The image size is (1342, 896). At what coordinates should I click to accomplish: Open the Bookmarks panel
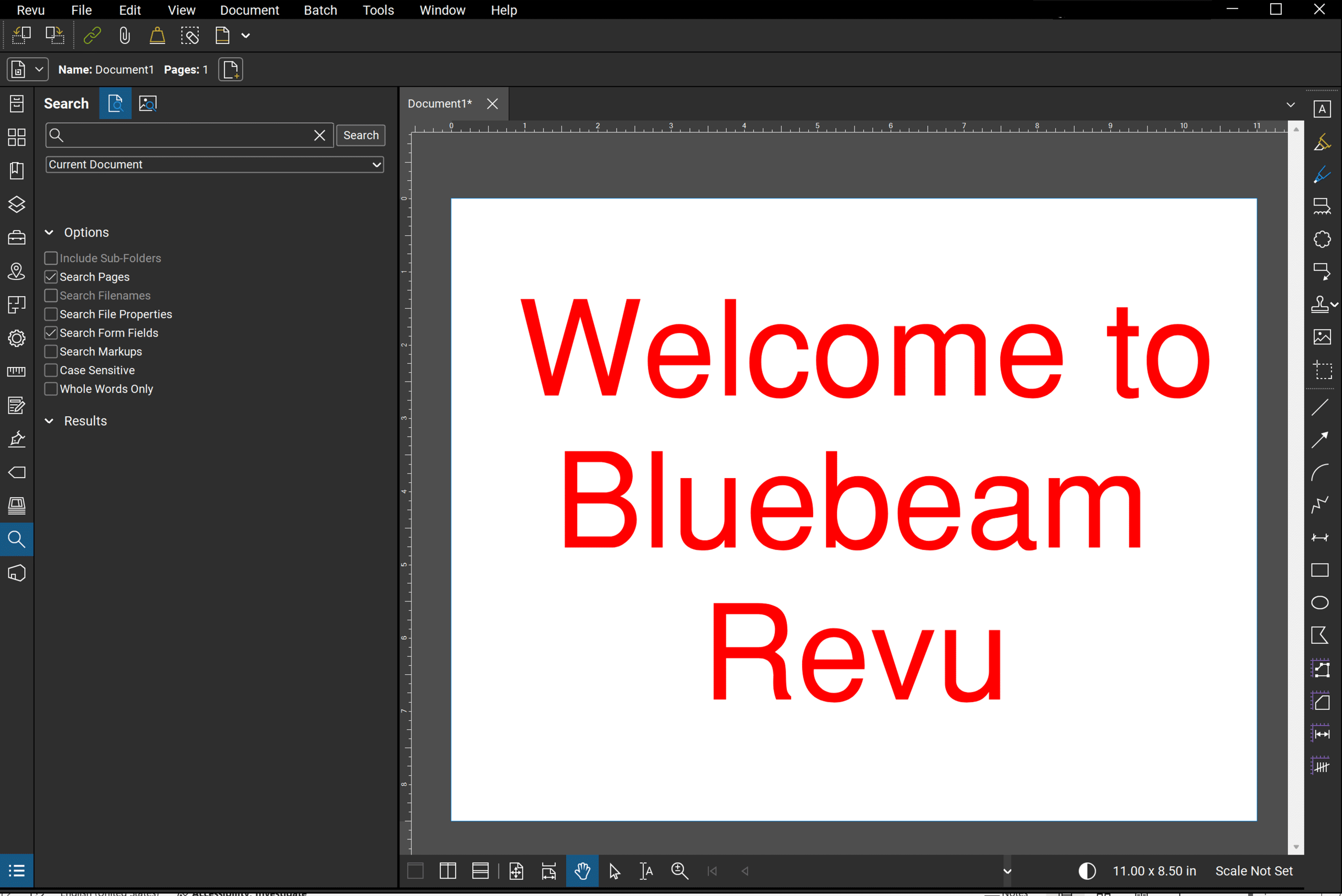coord(17,170)
